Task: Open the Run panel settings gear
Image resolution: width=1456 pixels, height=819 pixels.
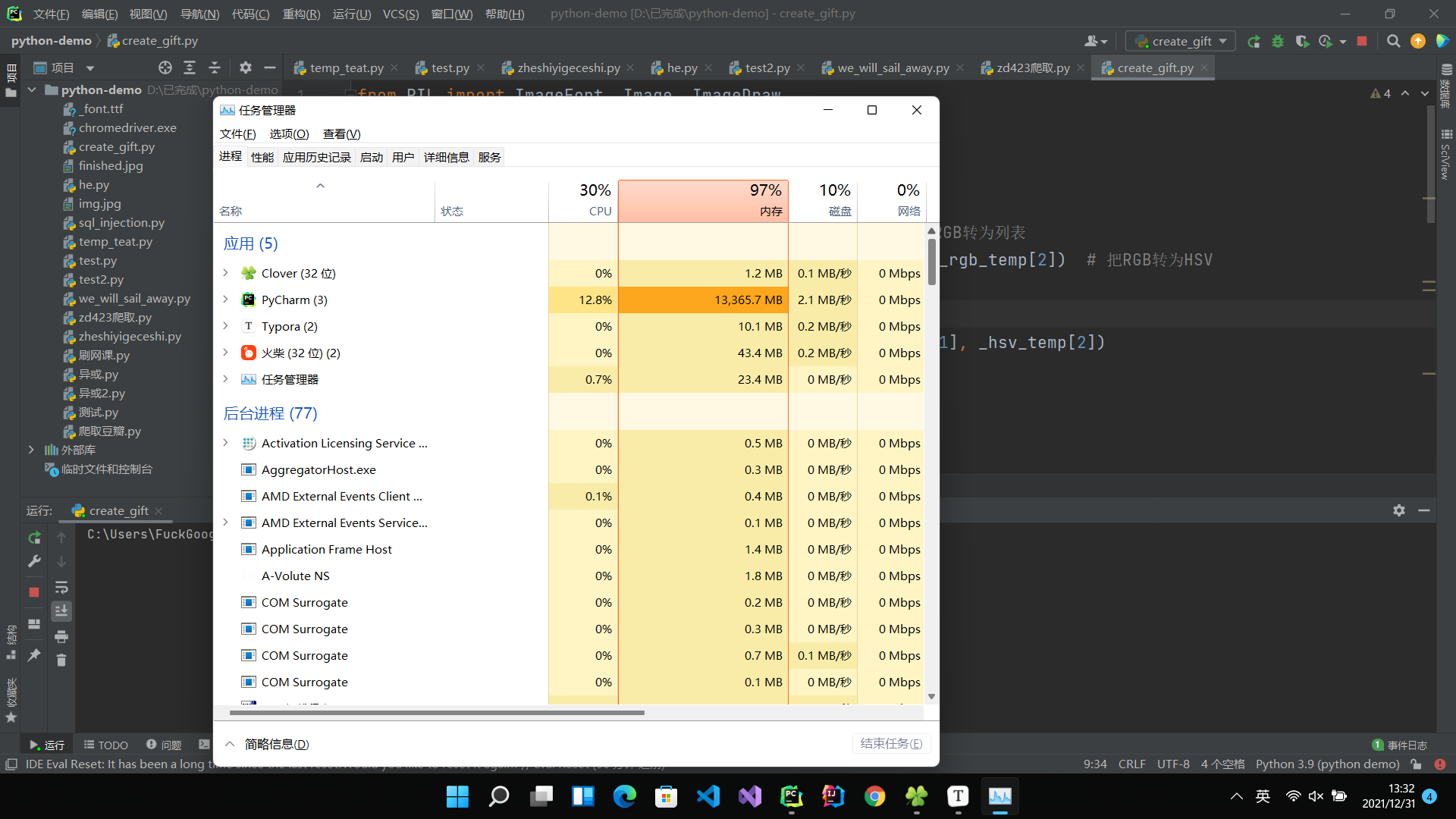Action: [x=1399, y=510]
